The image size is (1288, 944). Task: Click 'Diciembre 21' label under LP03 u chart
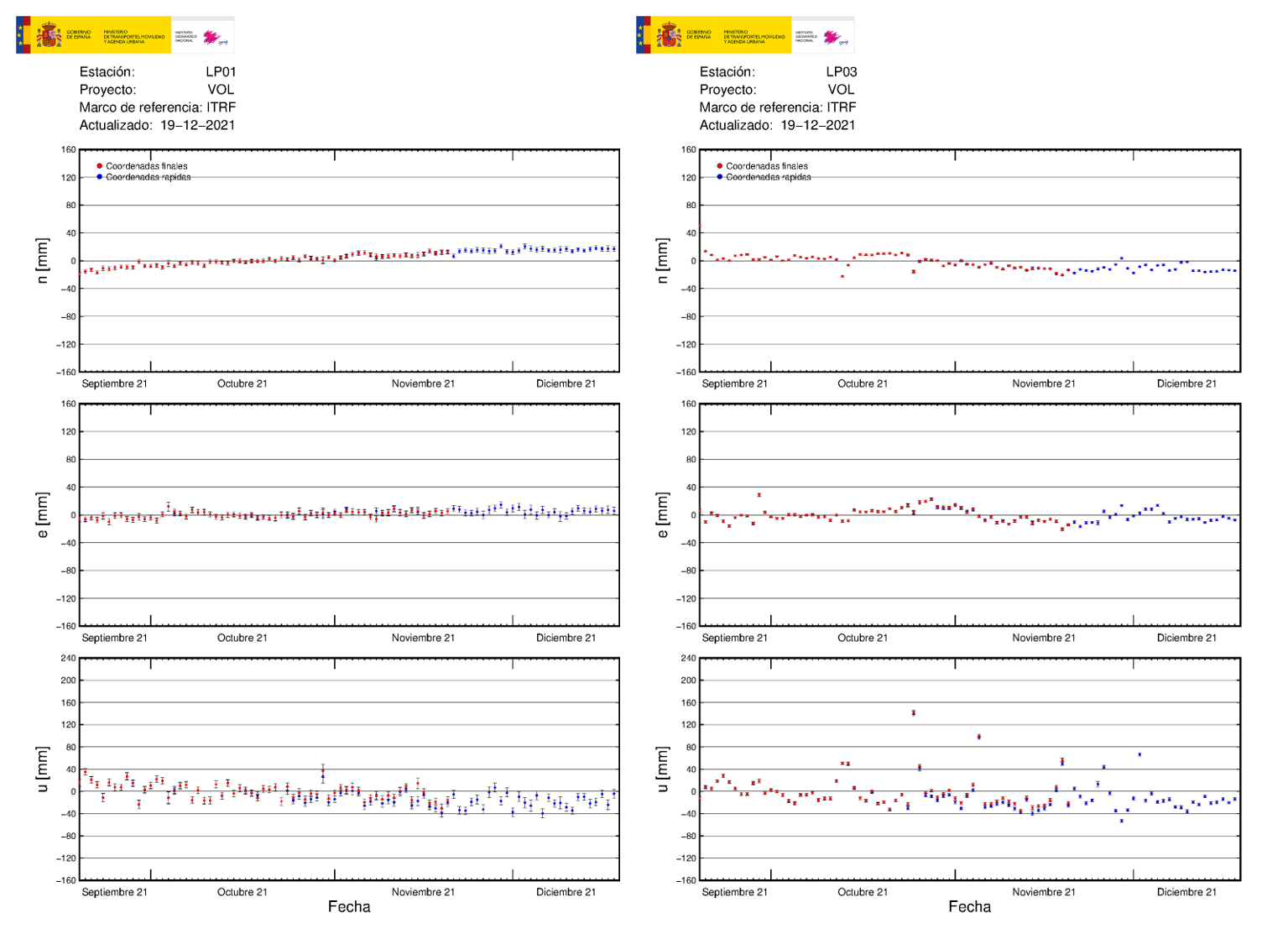(1186, 892)
